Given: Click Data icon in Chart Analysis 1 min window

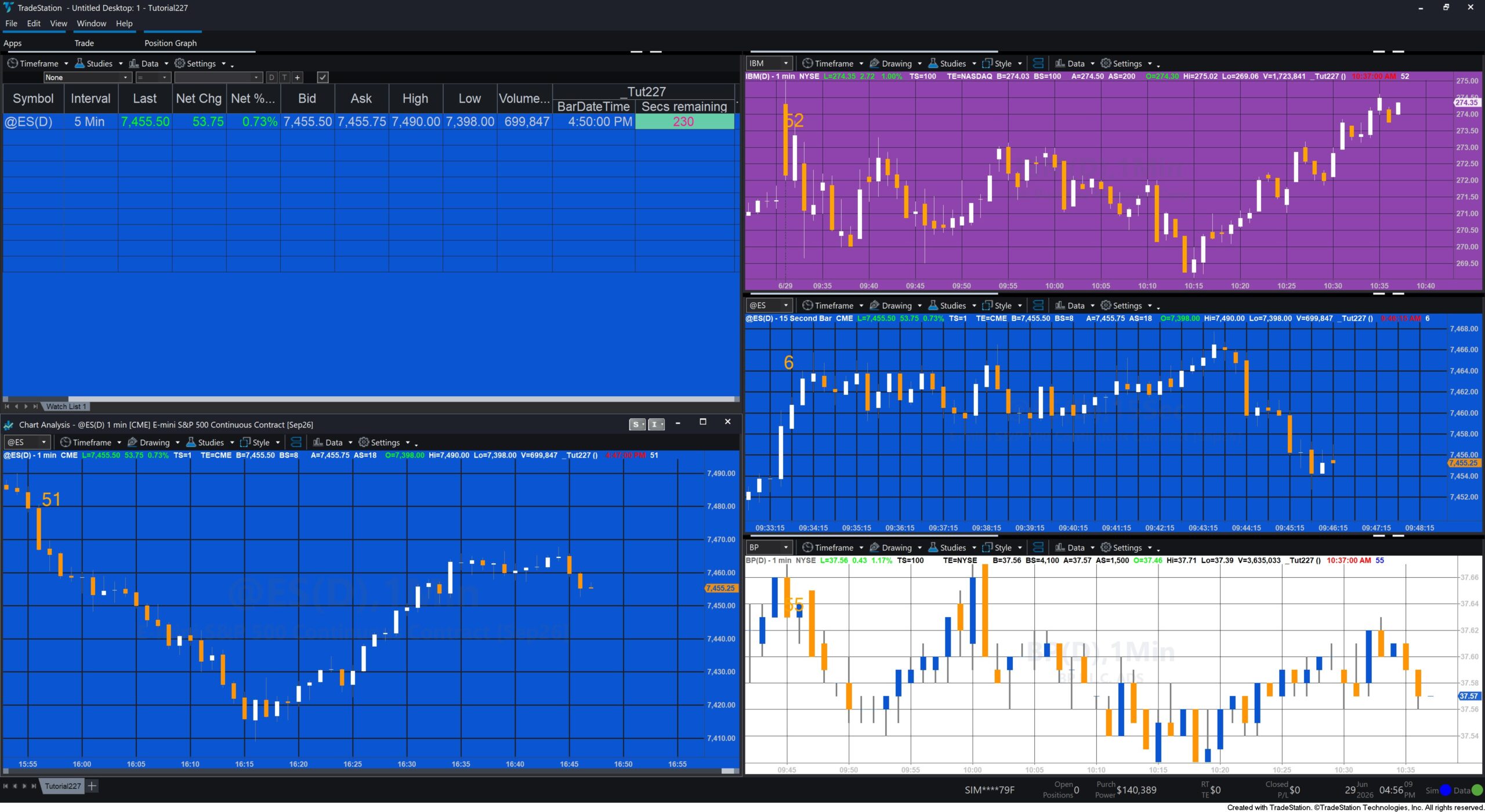Looking at the screenshot, I should pyautogui.click(x=317, y=442).
